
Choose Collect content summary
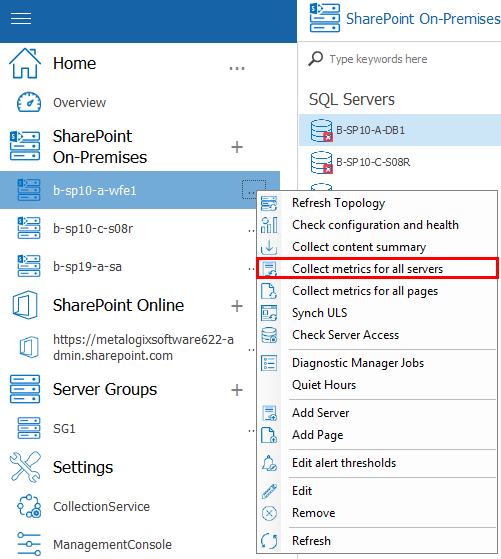pyautogui.click(x=377, y=247)
